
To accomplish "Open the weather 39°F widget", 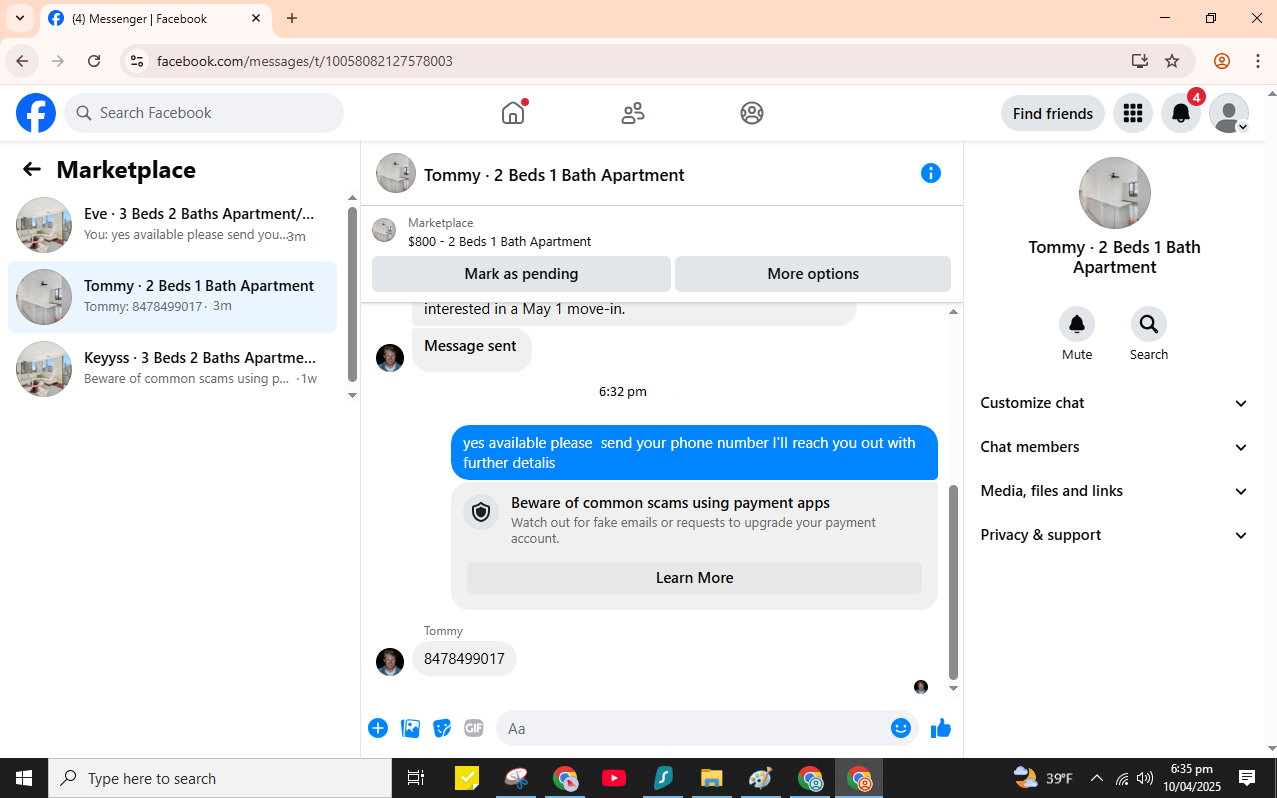I will coord(1043,778).
